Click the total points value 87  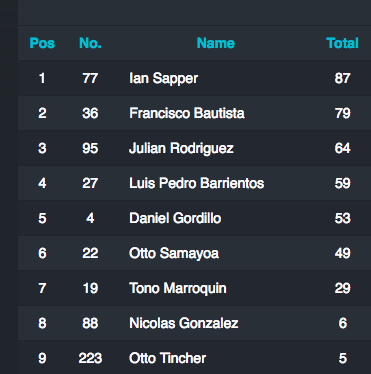click(342, 78)
